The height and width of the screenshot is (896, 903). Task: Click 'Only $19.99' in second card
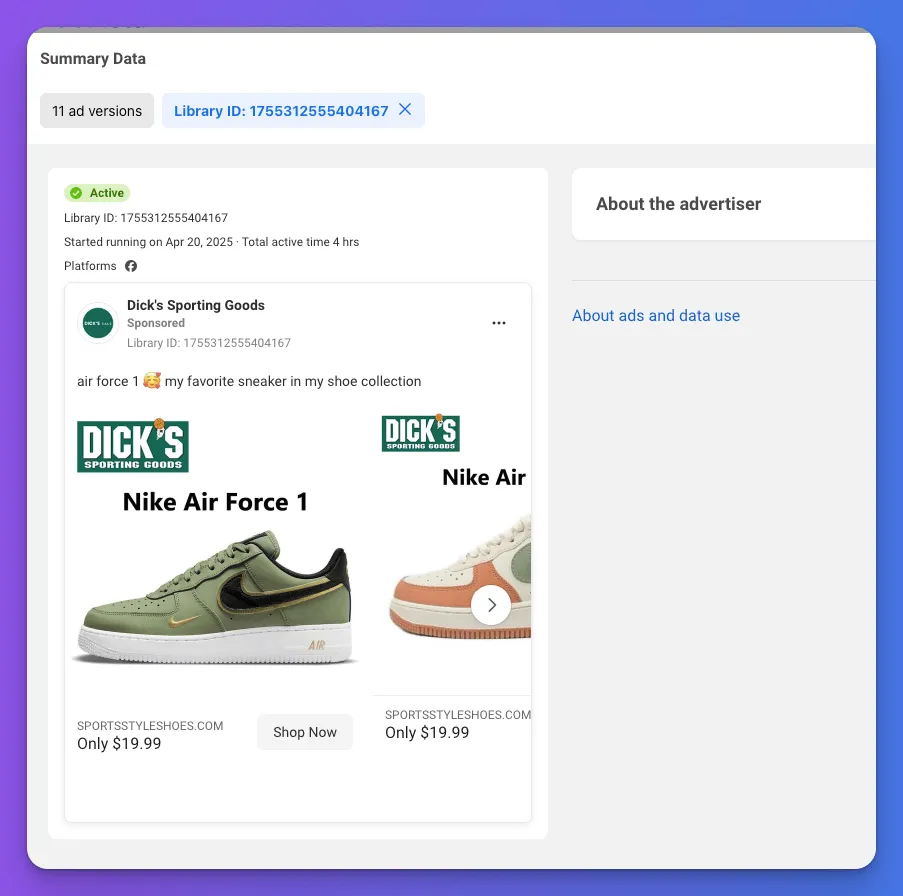(x=427, y=732)
